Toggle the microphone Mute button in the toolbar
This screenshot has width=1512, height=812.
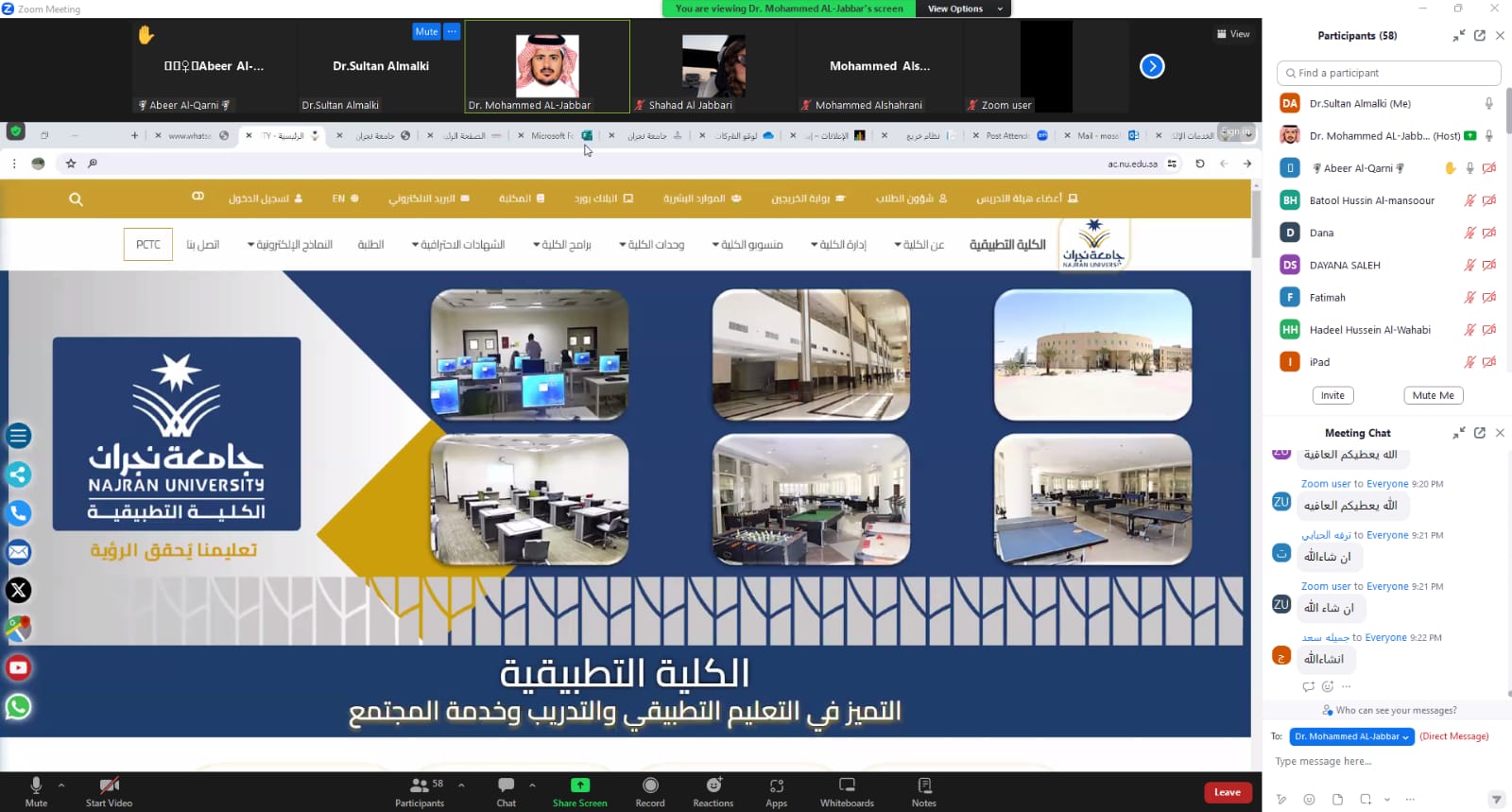pyautogui.click(x=36, y=786)
